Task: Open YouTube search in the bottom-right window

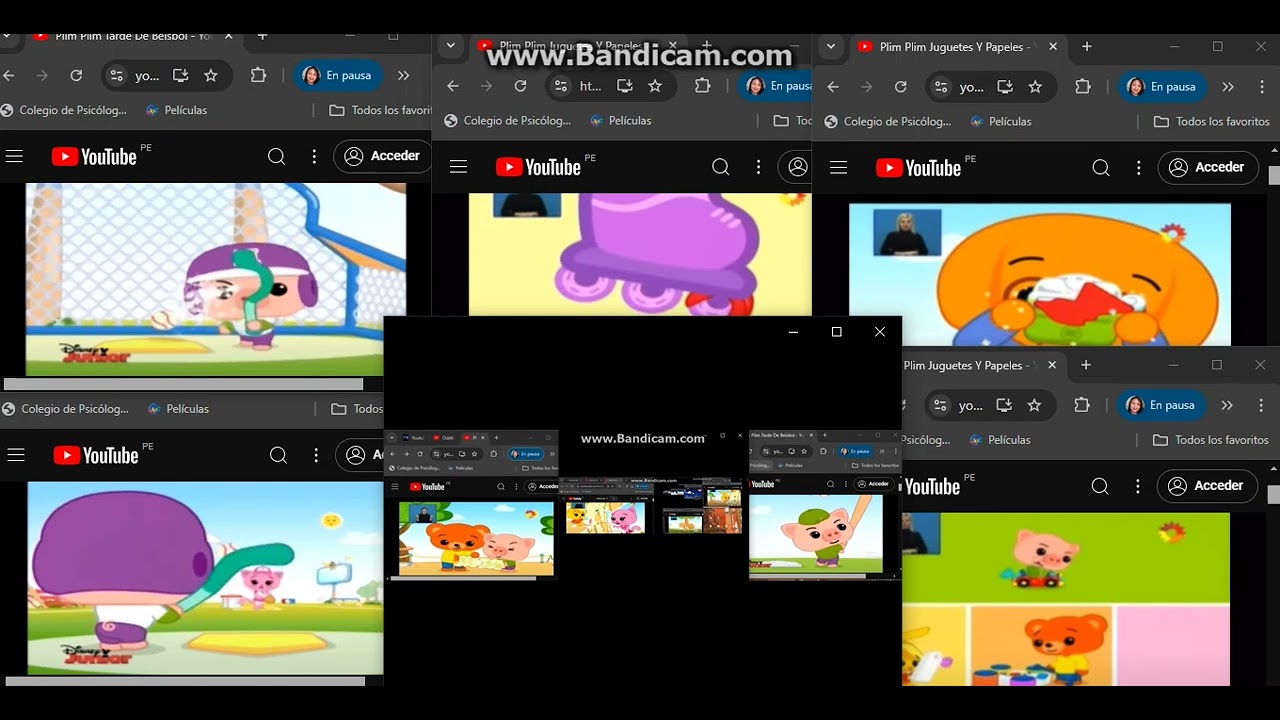Action: point(1100,486)
